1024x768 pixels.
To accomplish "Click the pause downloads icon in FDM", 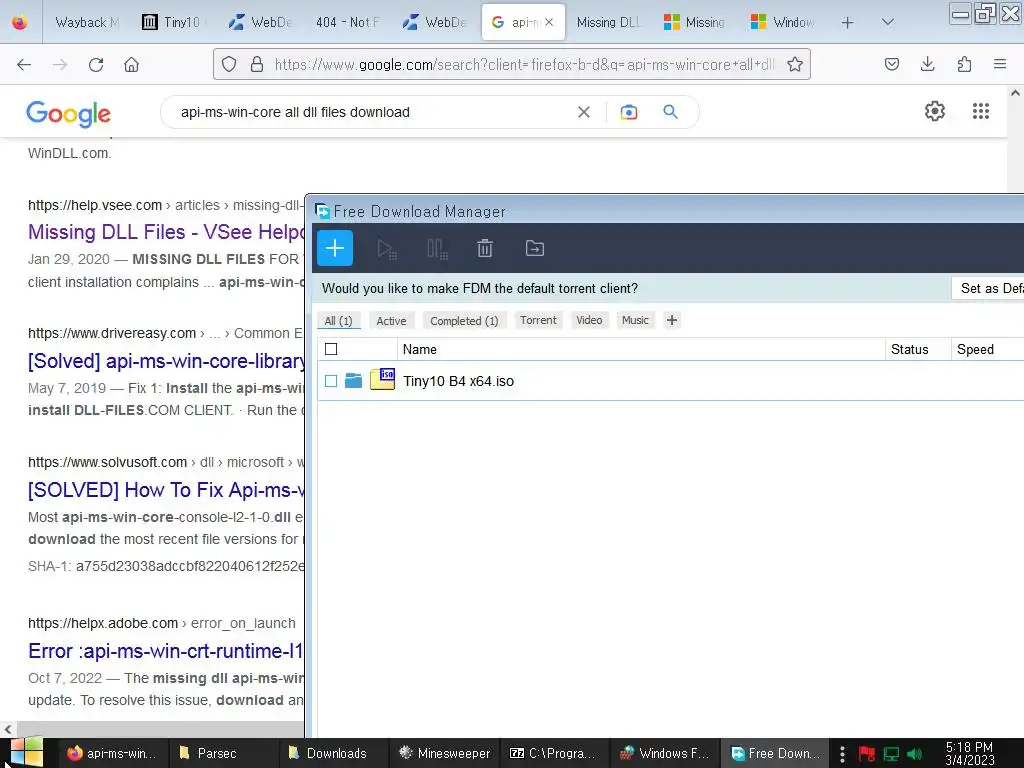I will 437,249.
